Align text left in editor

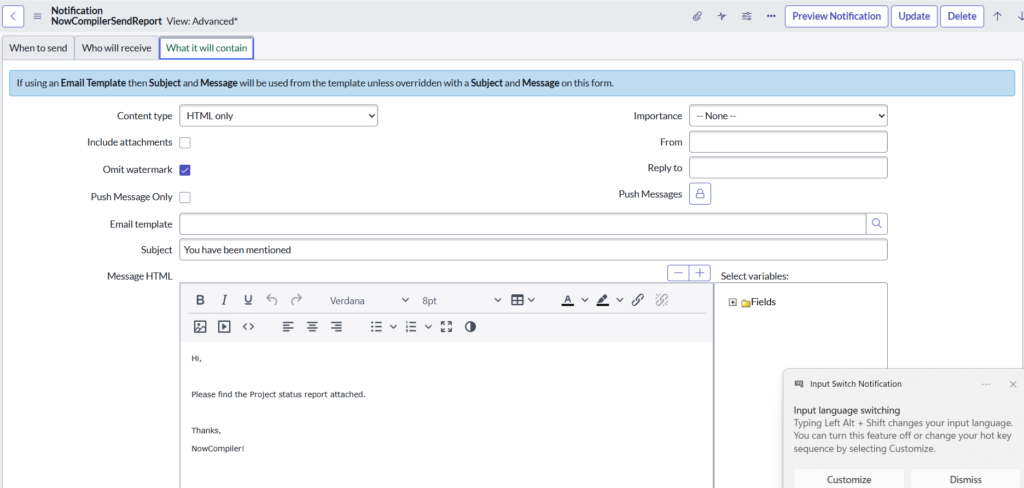click(x=288, y=327)
